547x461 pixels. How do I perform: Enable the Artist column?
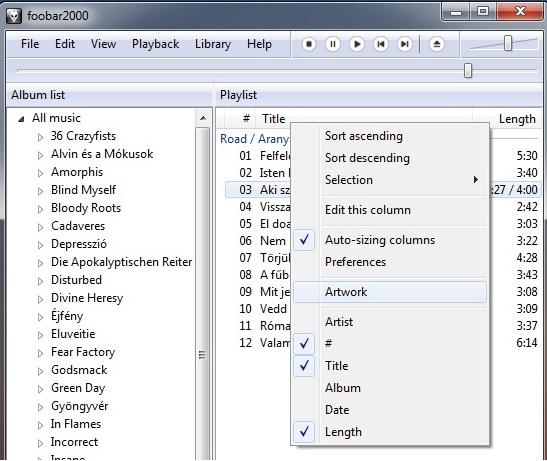click(390, 322)
